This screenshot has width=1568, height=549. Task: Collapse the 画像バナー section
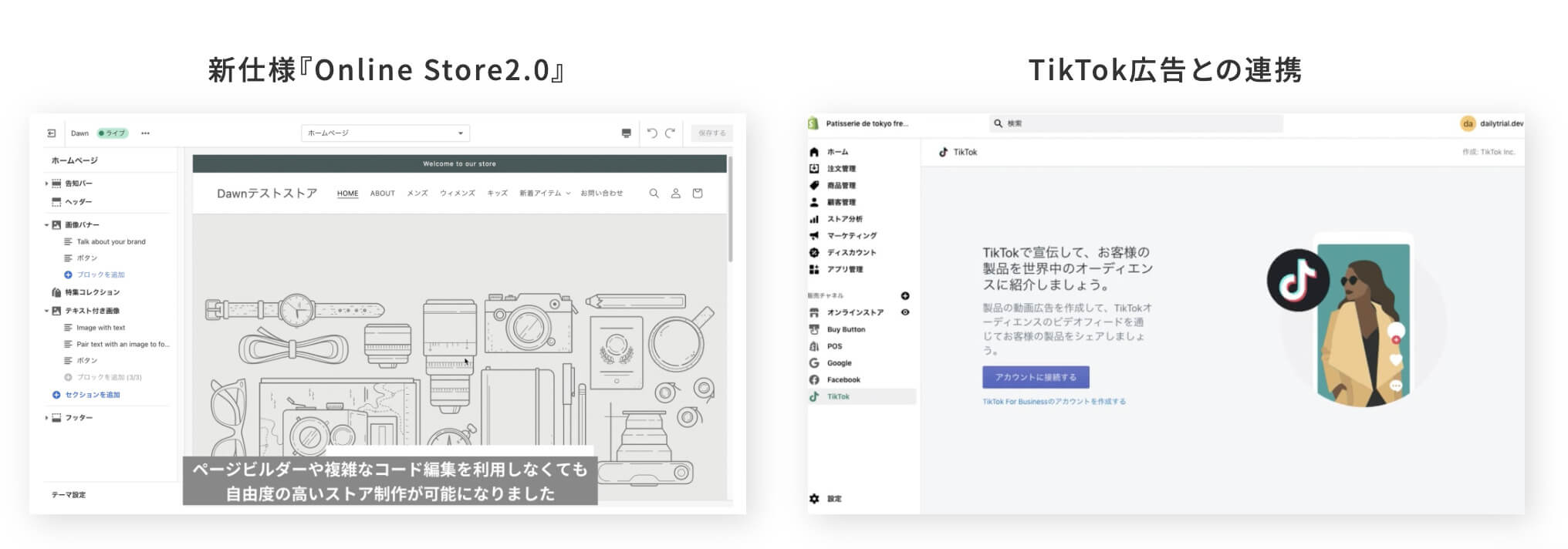coord(46,225)
